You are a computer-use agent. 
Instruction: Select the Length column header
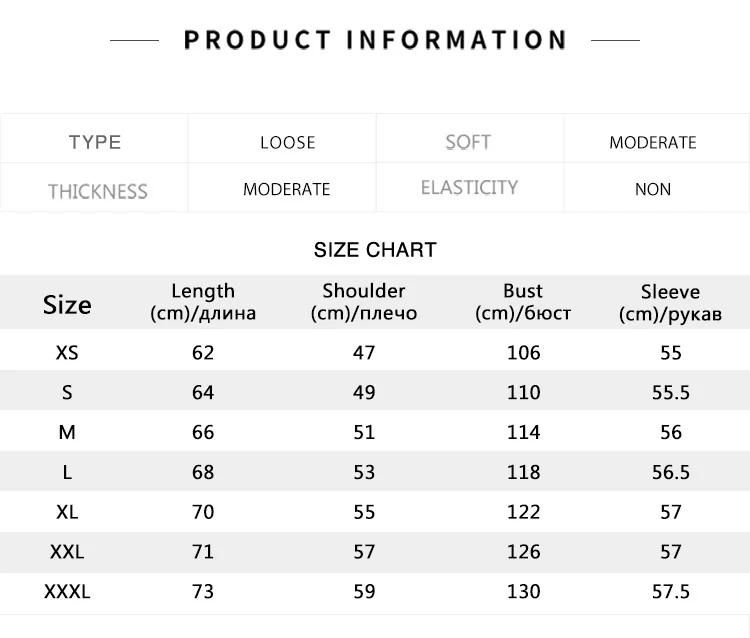pos(203,302)
